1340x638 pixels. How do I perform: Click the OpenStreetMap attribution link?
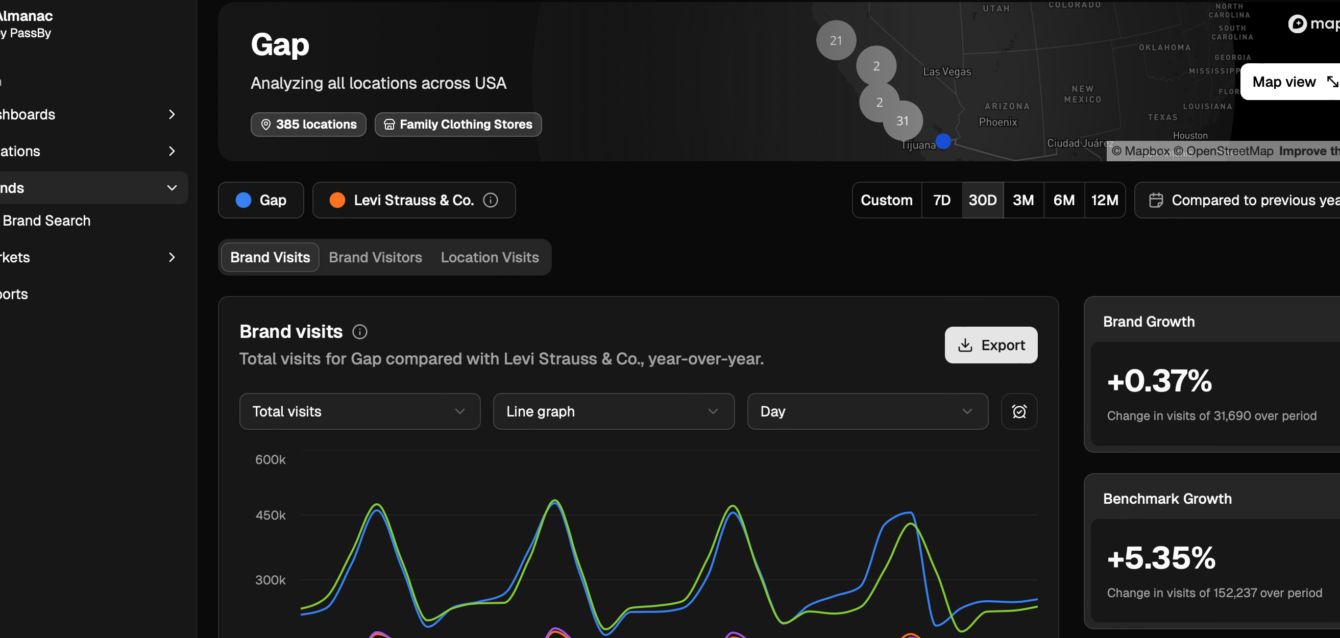click(x=1224, y=151)
